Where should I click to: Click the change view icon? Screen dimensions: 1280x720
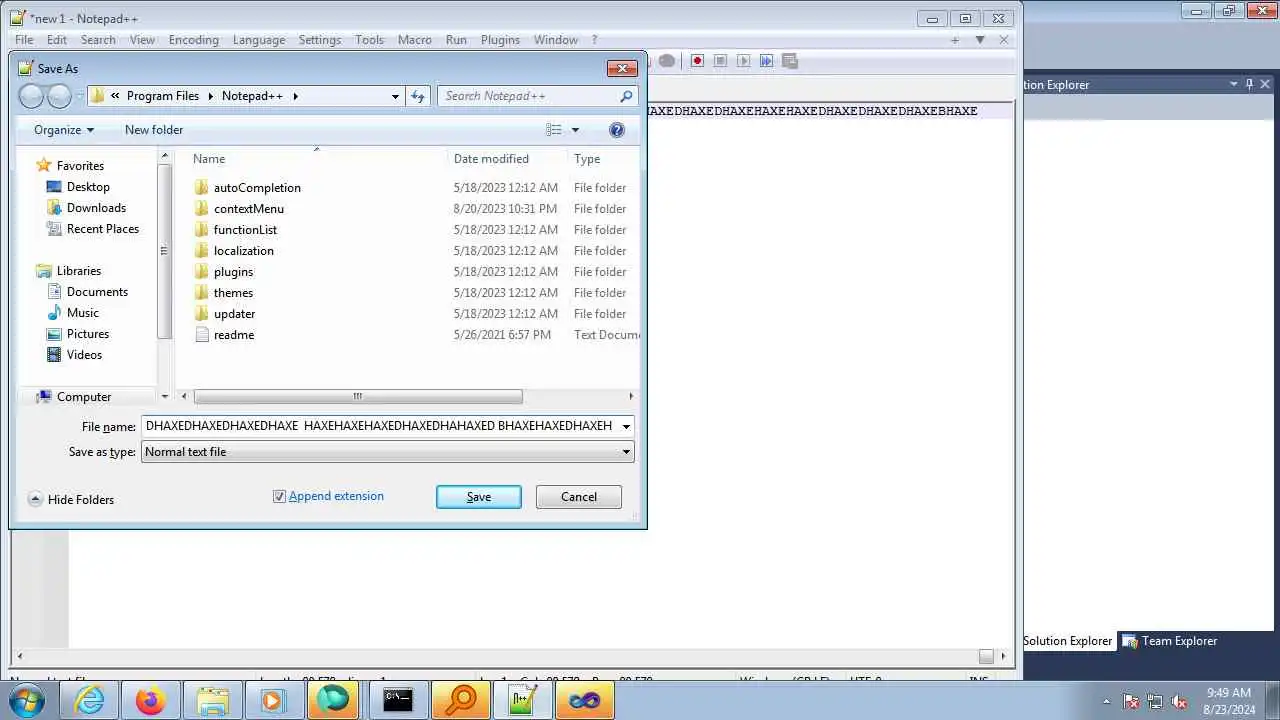(554, 130)
